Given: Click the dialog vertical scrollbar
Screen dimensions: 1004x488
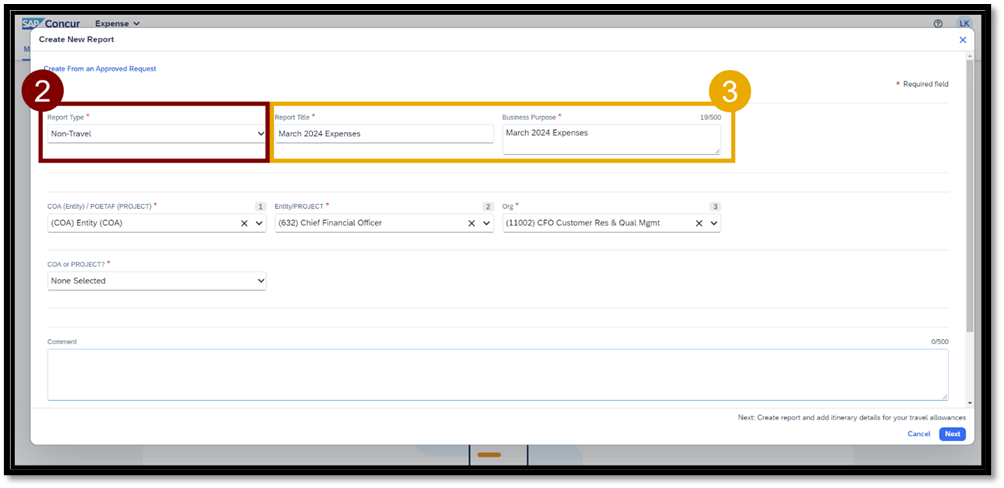Looking at the screenshot, I should [x=969, y=200].
